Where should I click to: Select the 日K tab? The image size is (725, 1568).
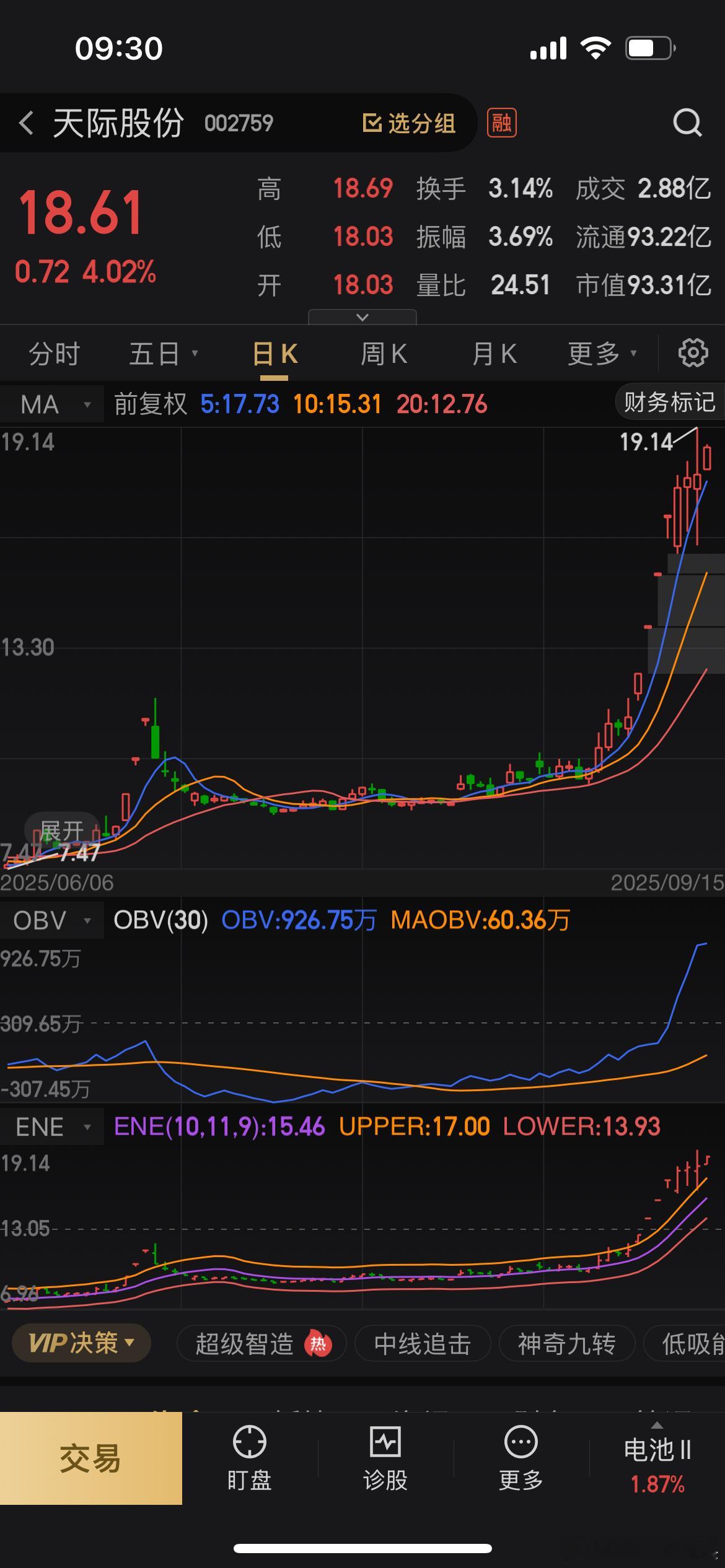[x=275, y=354]
